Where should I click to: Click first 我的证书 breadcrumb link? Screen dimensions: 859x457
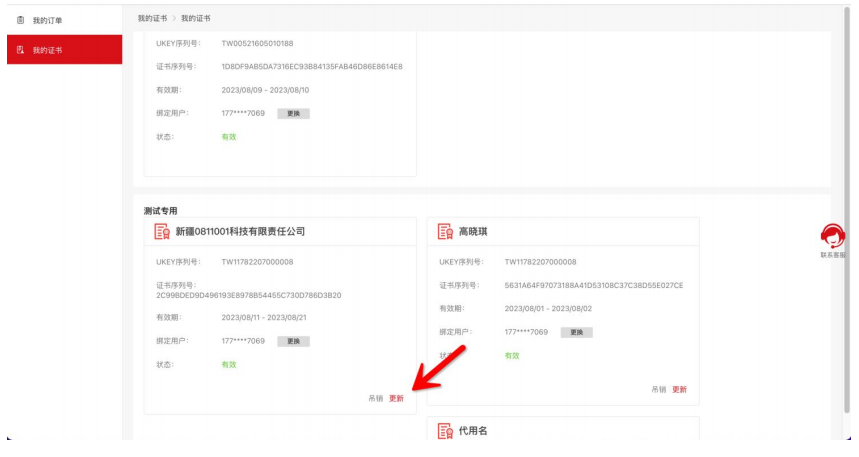151,19
